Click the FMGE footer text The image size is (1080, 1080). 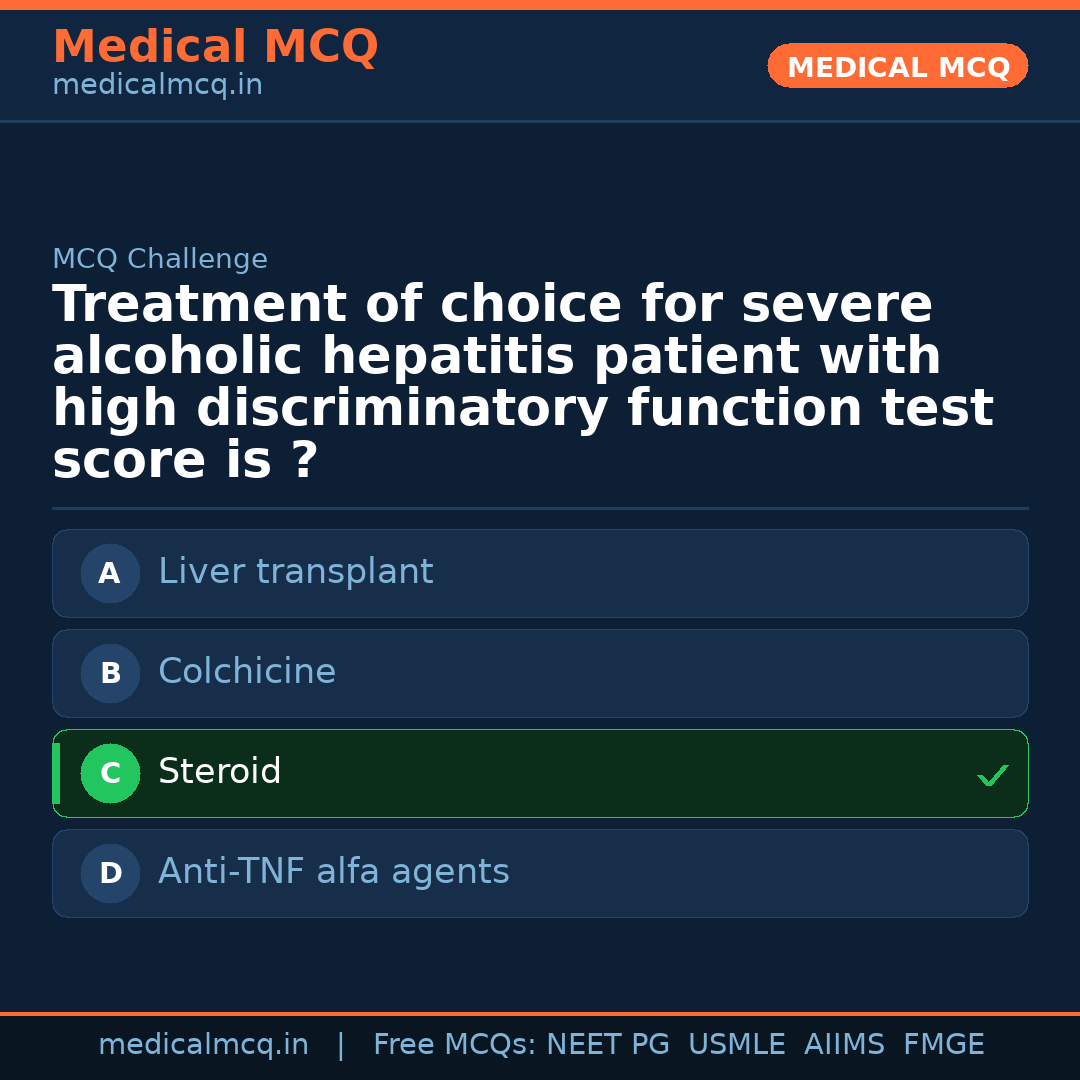[943, 1045]
